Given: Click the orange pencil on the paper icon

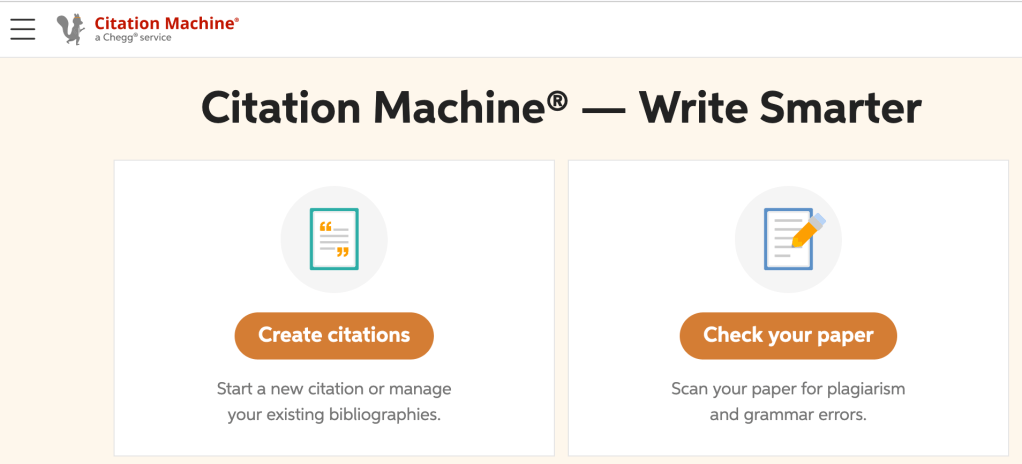Looking at the screenshot, I should (806, 232).
